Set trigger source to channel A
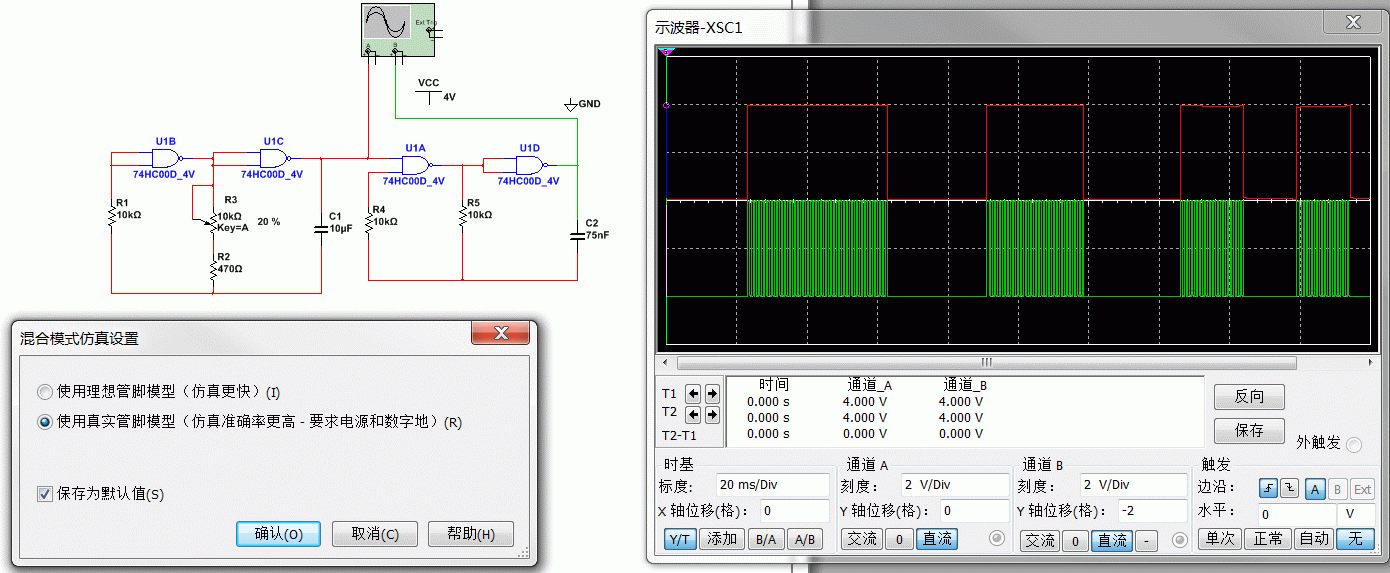The width and height of the screenshot is (1390, 573). 1316,488
